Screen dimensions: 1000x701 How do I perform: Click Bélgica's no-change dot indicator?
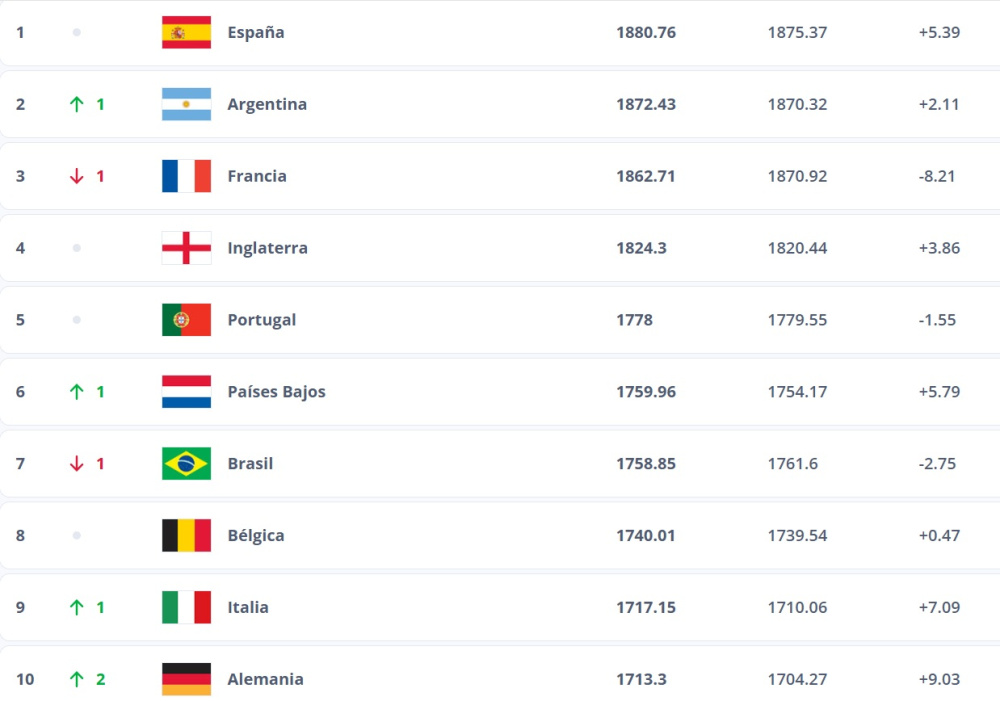click(76, 536)
